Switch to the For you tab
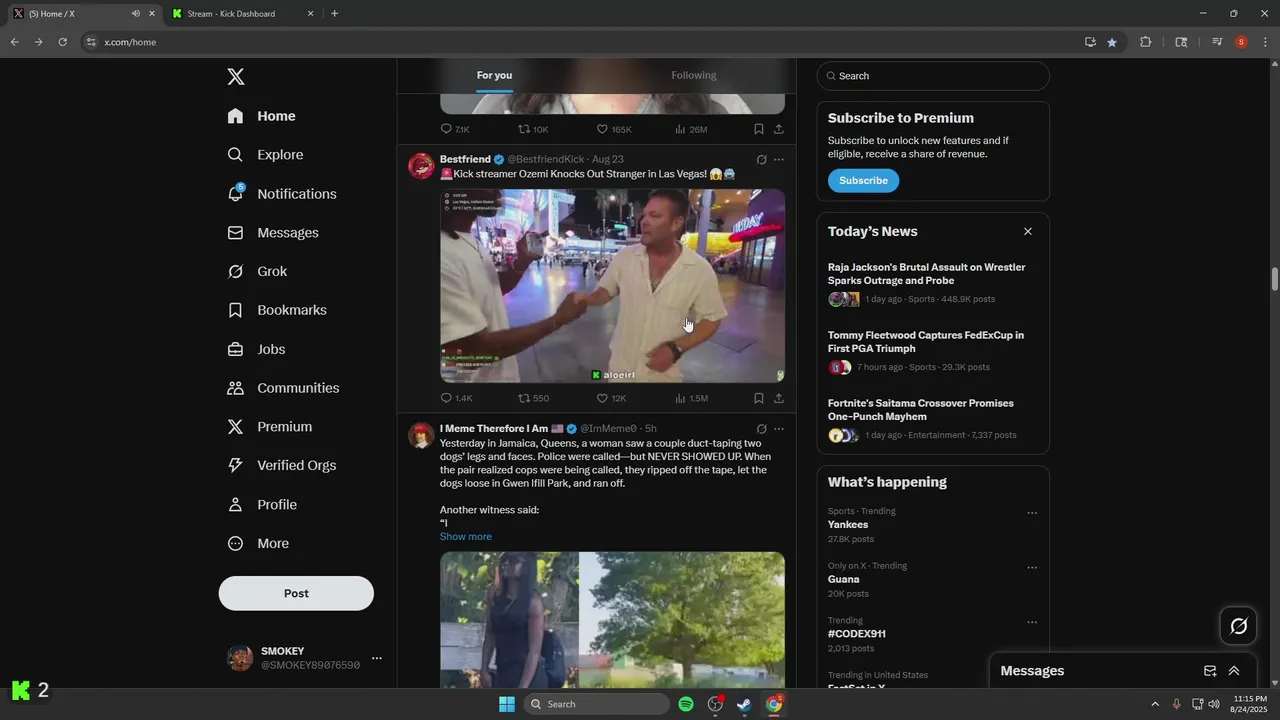Screen dimensions: 1280x720 tap(494, 75)
